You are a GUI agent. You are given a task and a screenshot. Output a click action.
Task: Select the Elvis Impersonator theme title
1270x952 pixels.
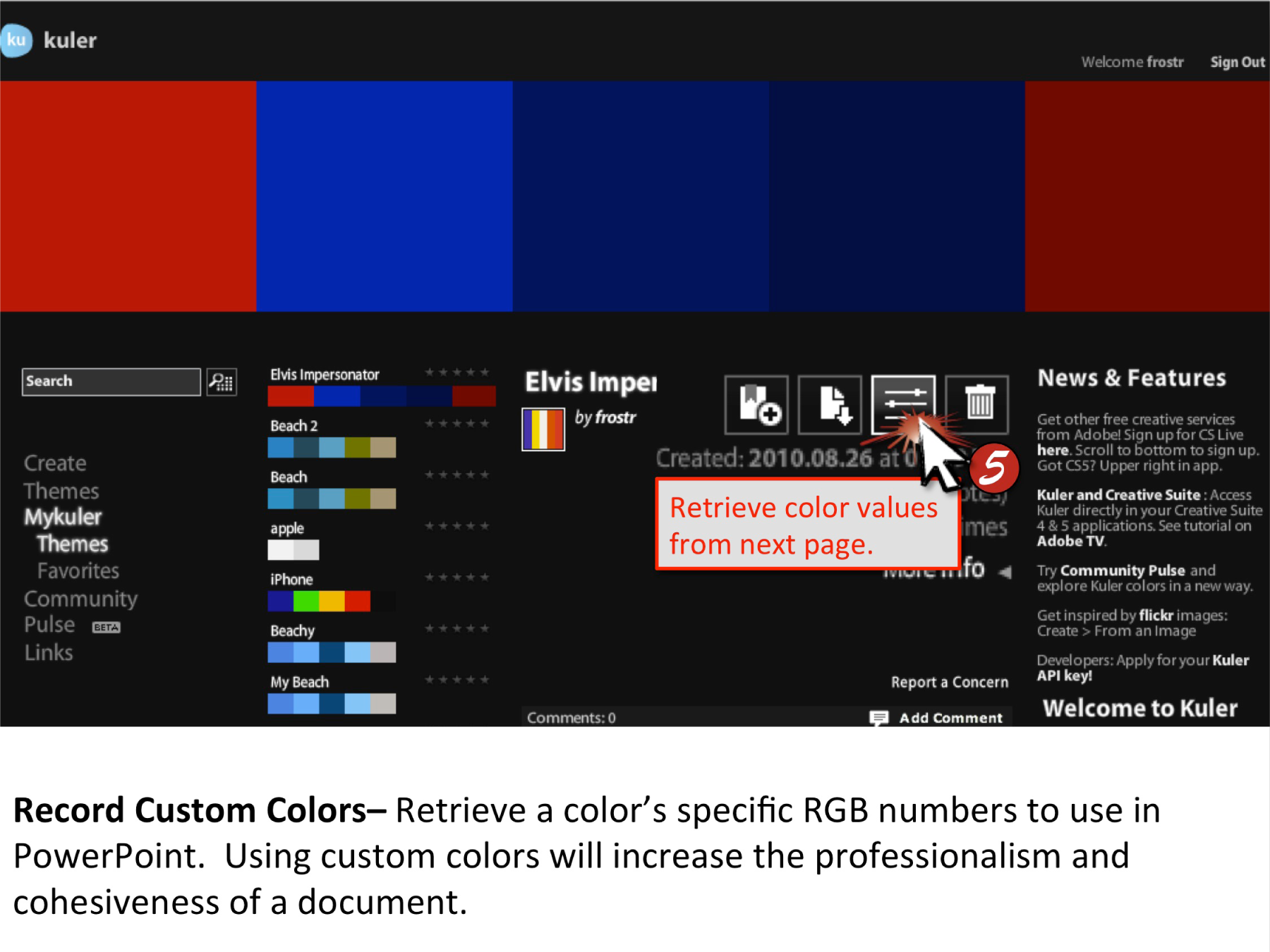pyautogui.click(x=325, y=374)
